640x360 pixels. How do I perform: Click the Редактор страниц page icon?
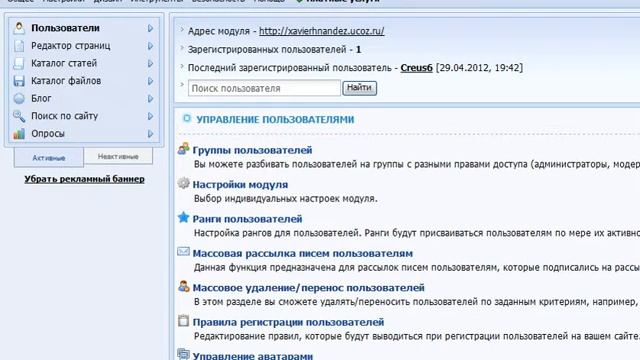tap(19, 46)
